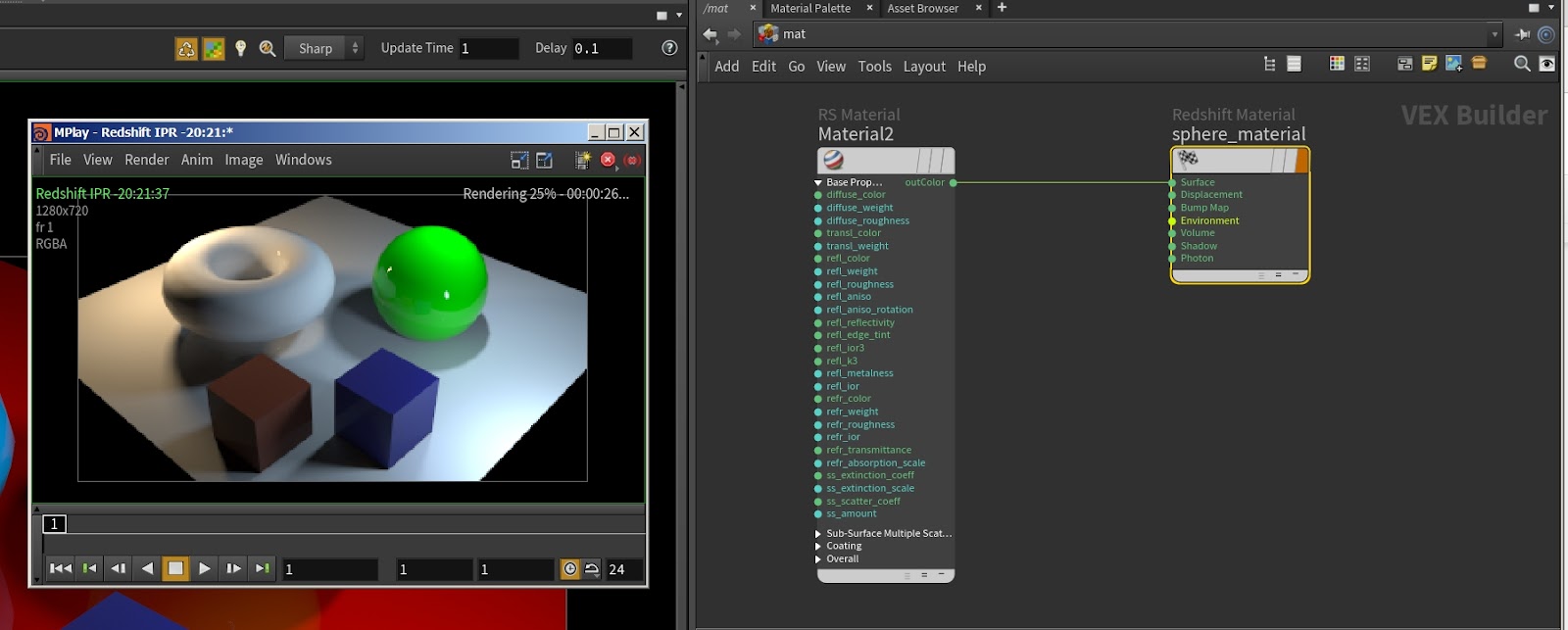Close the Material Palette tab

[x=869, y=8]
